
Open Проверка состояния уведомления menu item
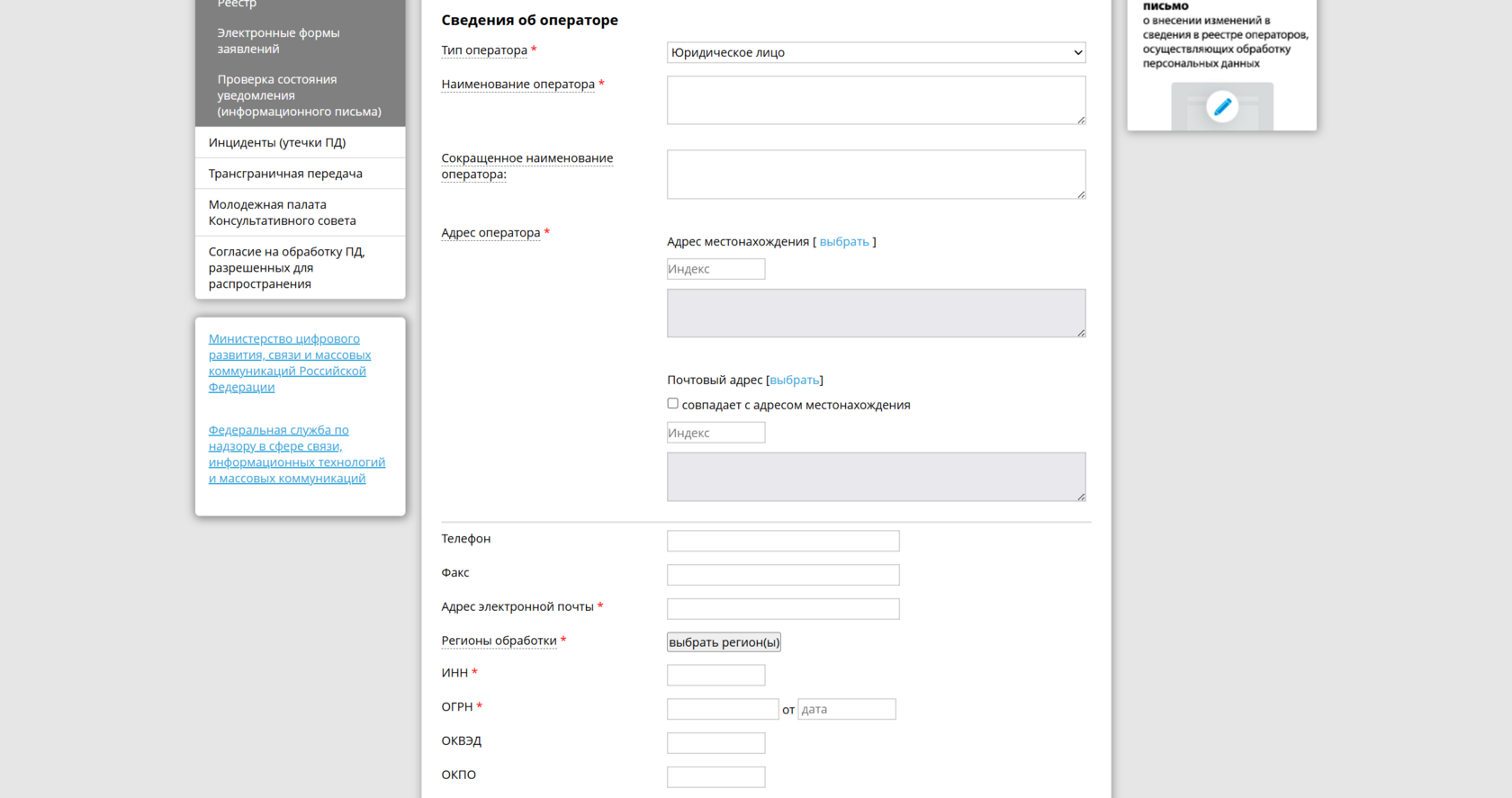300,95
